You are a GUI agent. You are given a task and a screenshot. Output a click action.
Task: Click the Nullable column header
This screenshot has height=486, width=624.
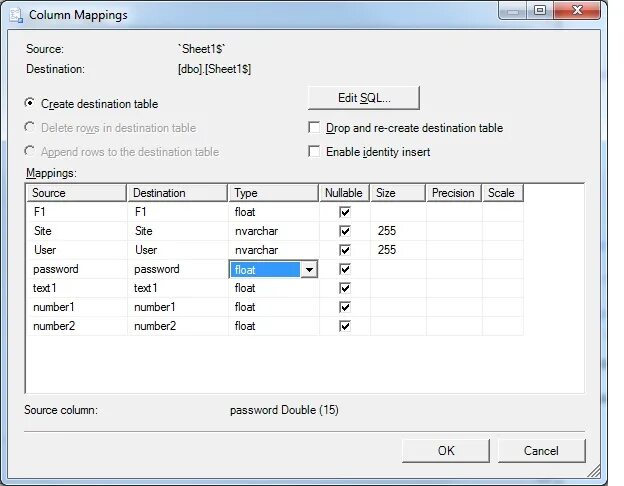(345, 193)
